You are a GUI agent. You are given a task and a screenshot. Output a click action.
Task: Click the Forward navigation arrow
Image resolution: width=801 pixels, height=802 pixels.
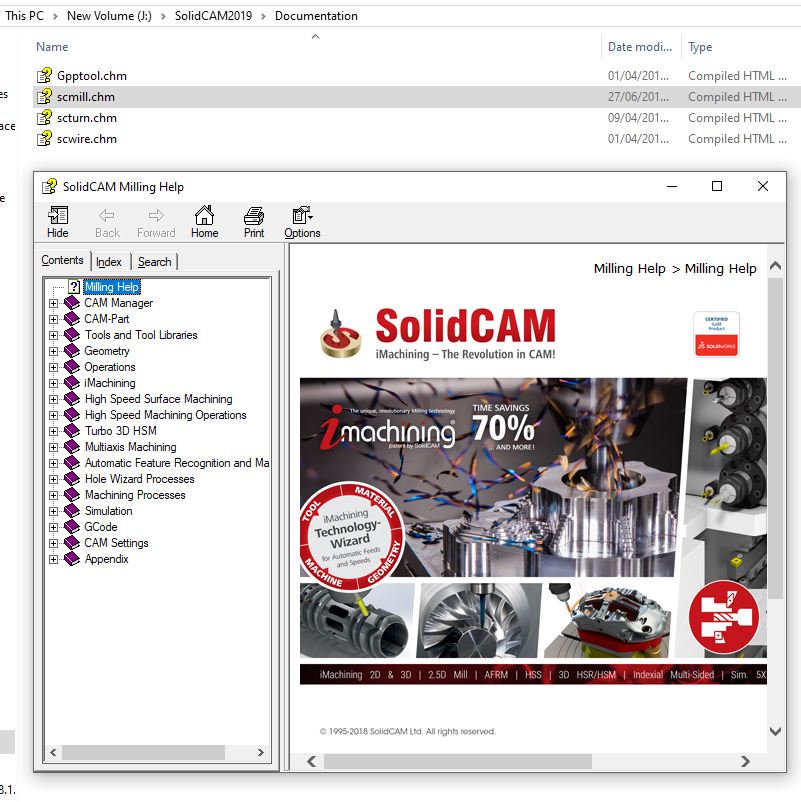pos(156,216)
